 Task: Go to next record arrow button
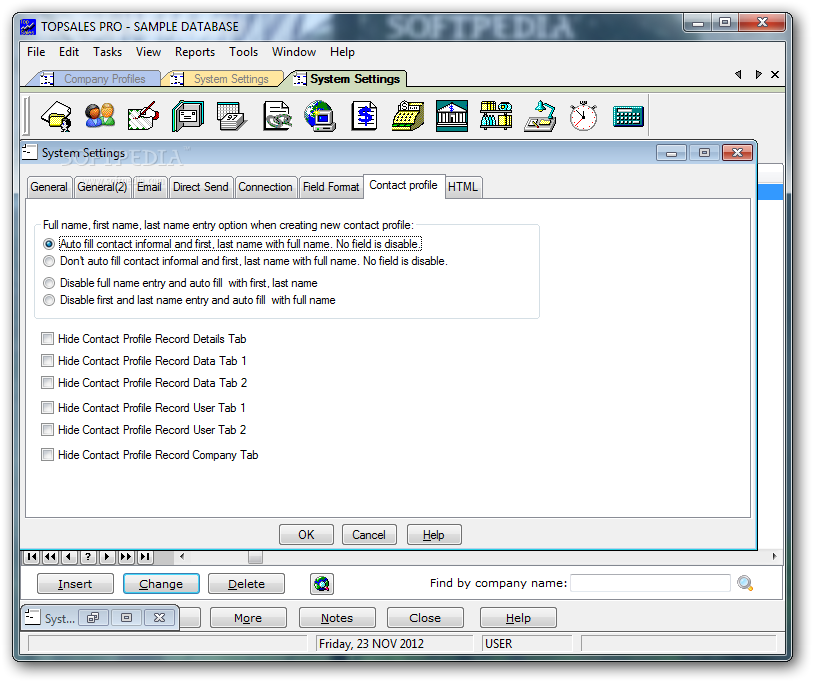coord(107,557)
